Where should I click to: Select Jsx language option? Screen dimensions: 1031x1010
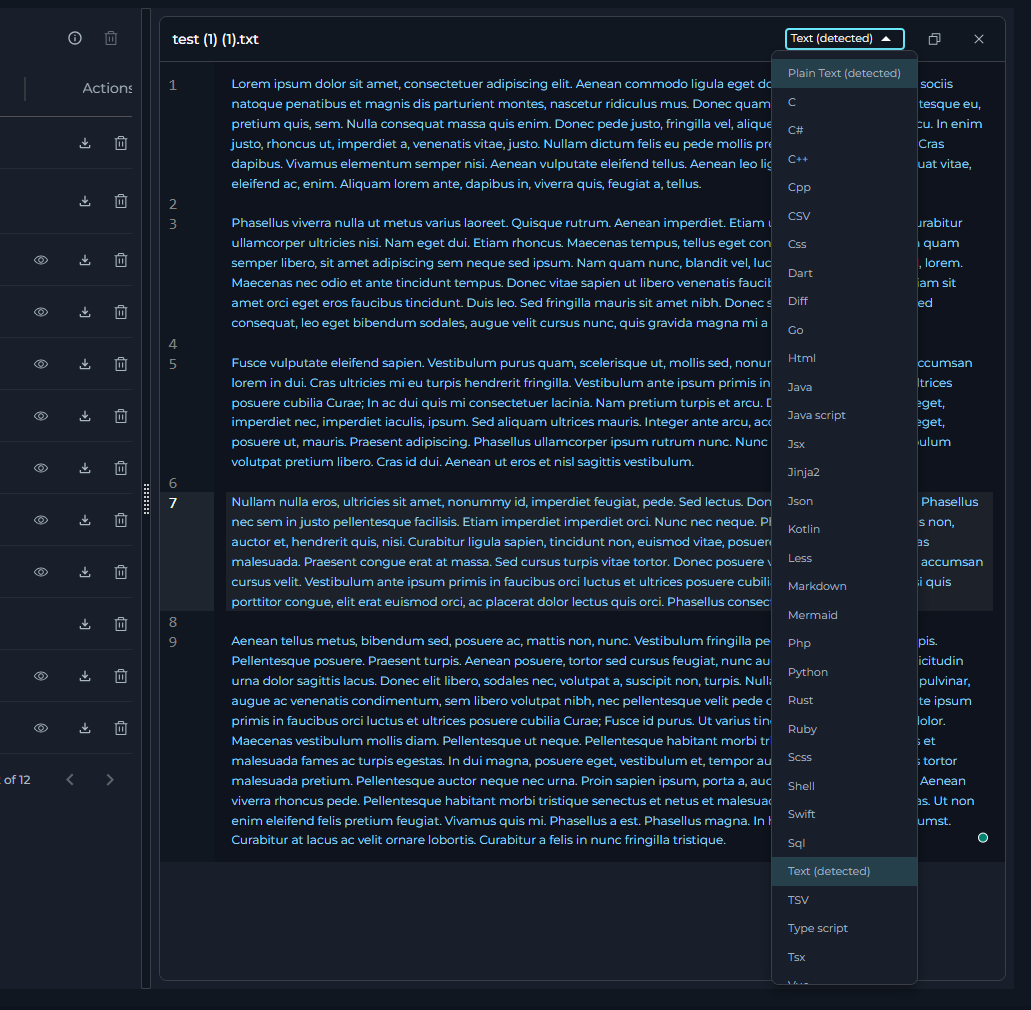[844, 444]
